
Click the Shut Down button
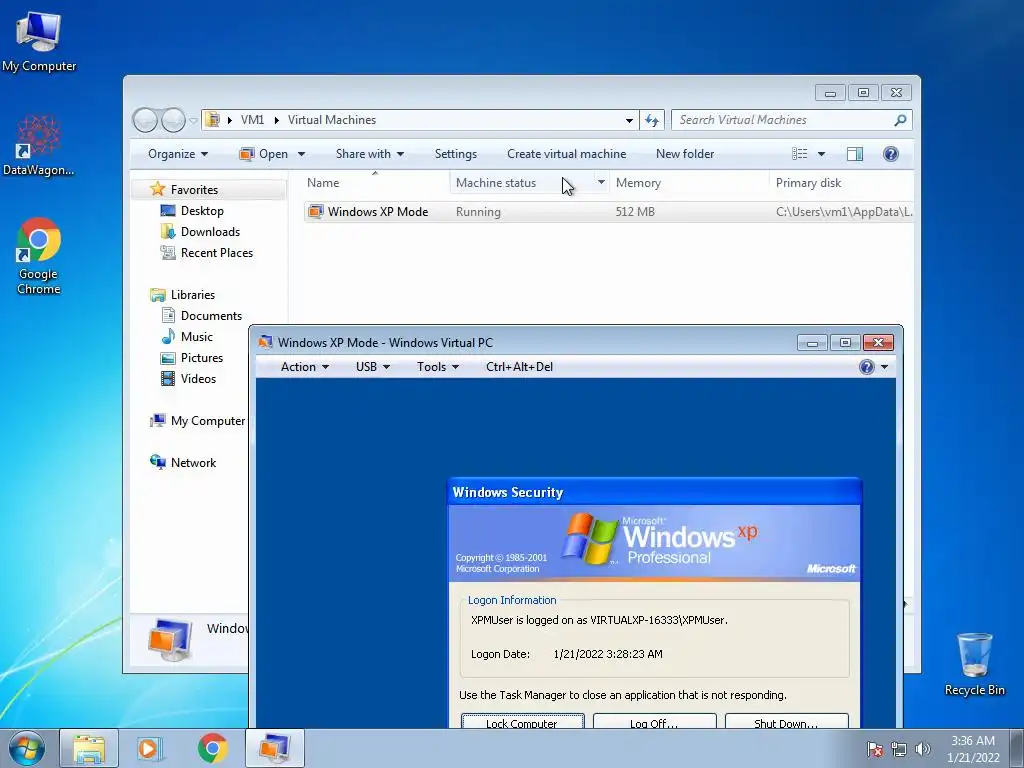(x=786, y=722)
